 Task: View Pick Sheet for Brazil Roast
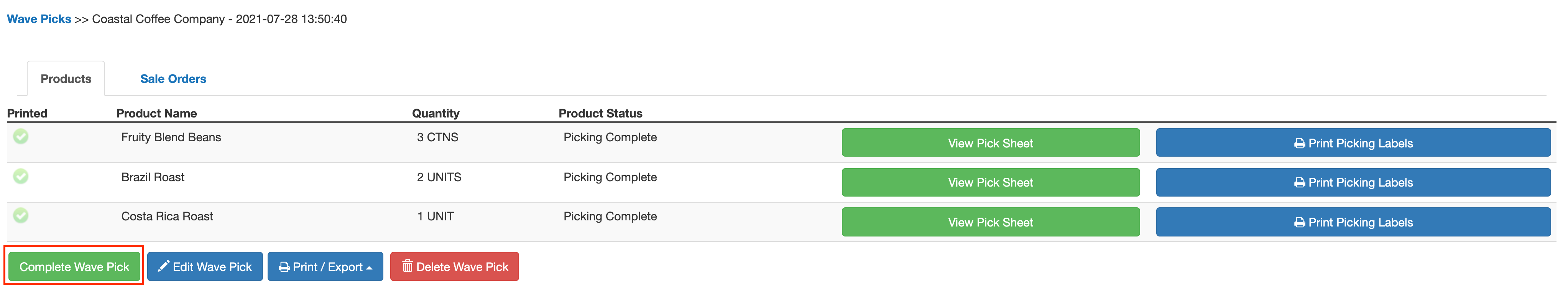click(990, 182)
